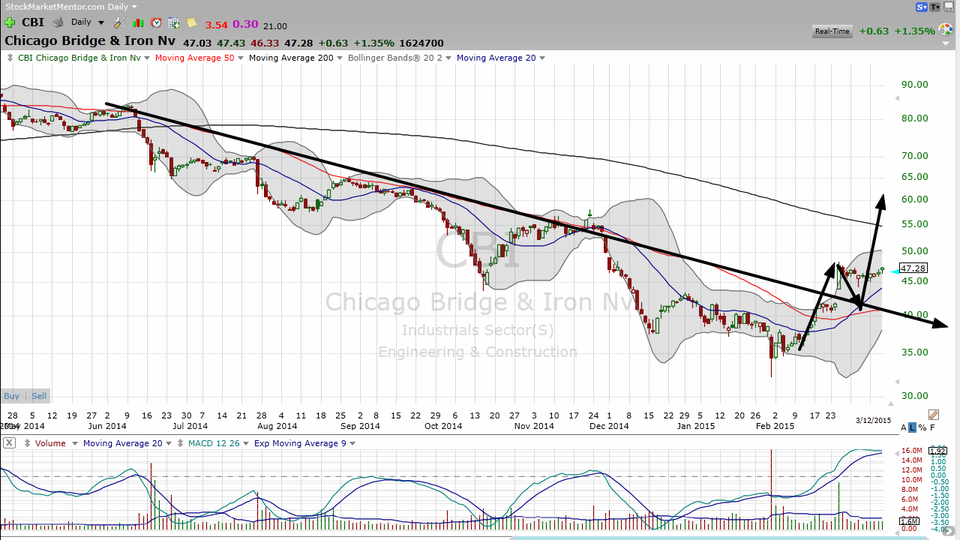Click the 1.92 MACD value label
The height and width of the screenshot is (540, 960).
[937, 452]
